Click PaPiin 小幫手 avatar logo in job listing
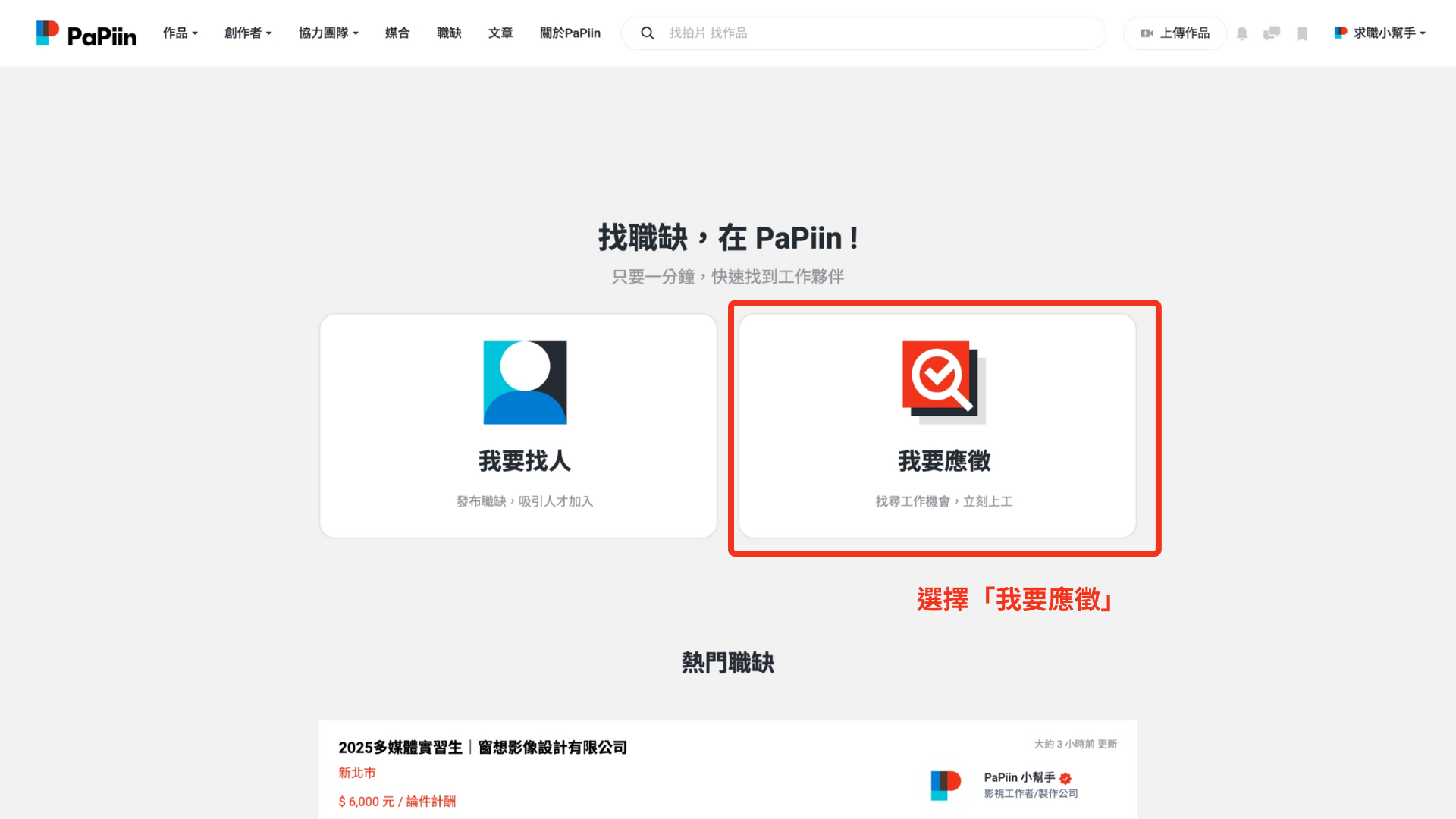The image size is (1456, 819). [946, 785]
